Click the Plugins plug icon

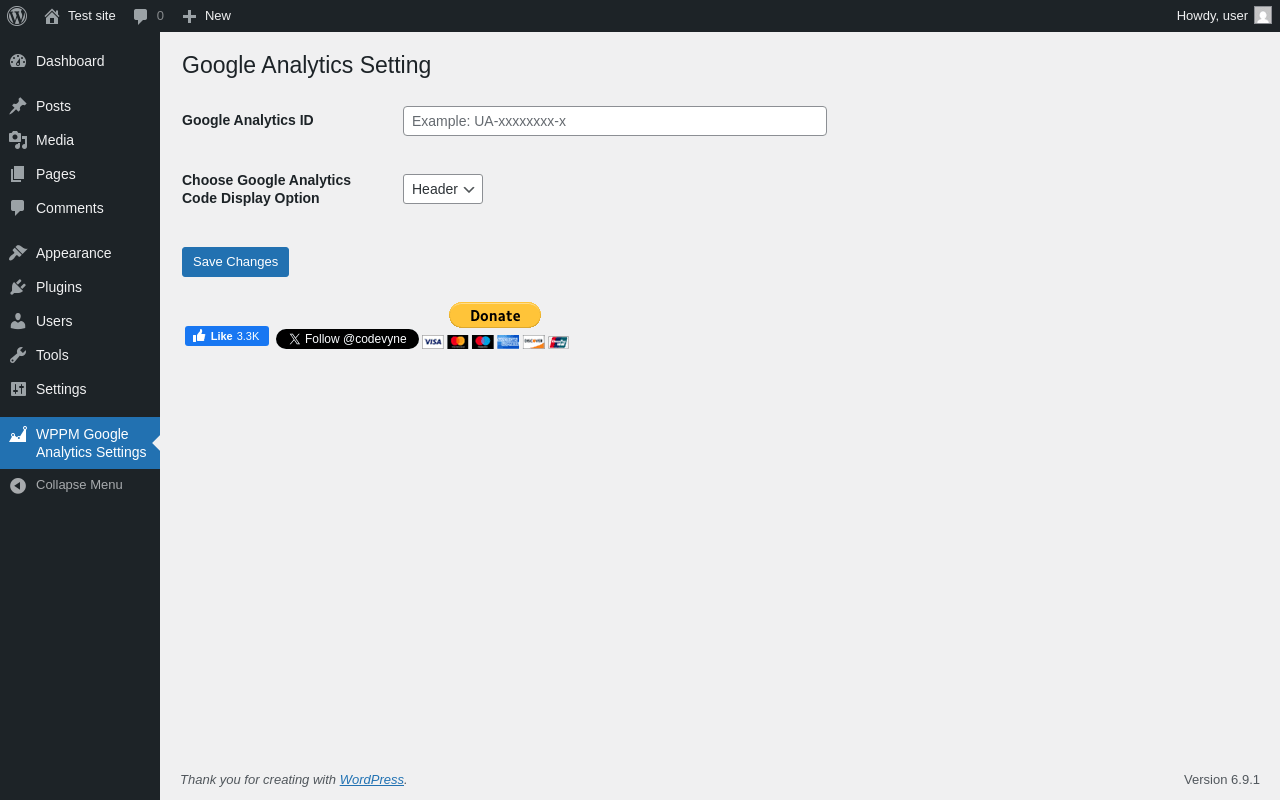(18, 287)
